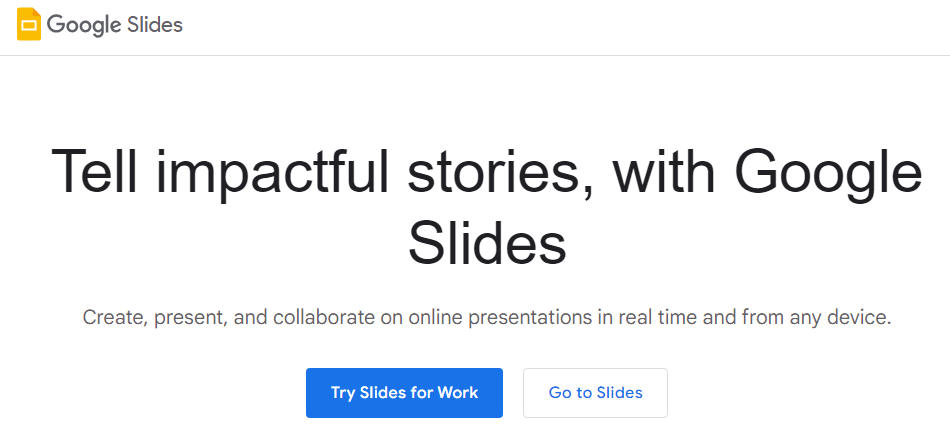Click the word "Go" on the outlined button
Viewport: 950px width, 435px height.
pos(560,393)
